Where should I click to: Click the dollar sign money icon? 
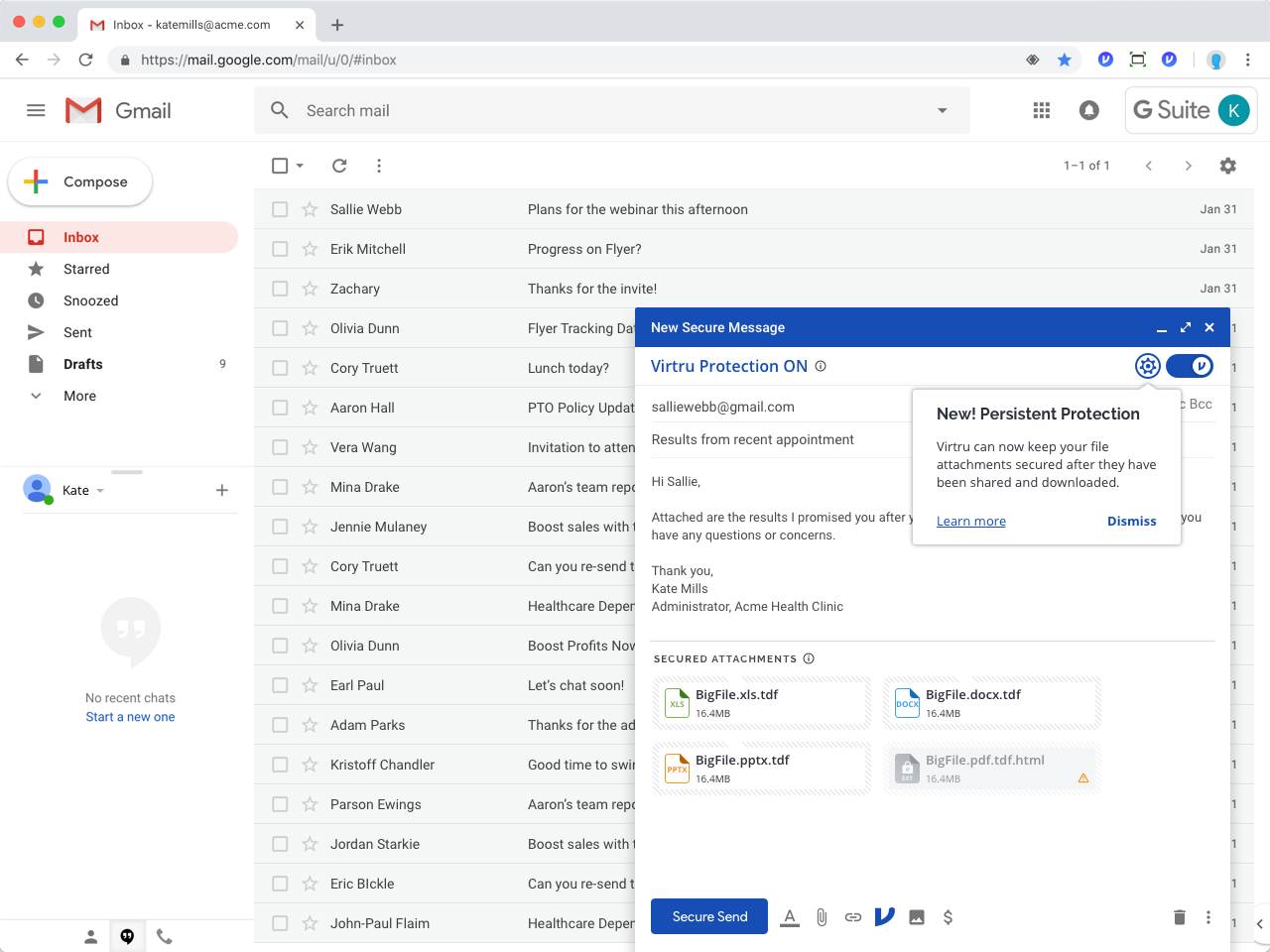pos(948,917)
